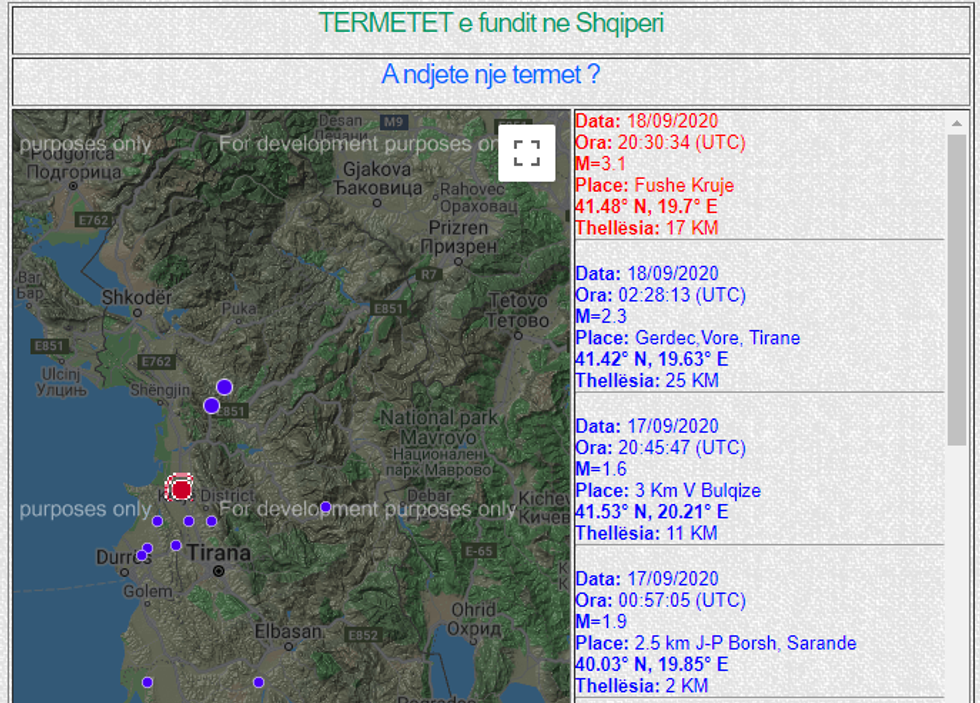Click the 'TERMETET e fundit ne Shqiperi' heading
The image size is (980, 703).
pyautogui.click(x=490, y=23)
